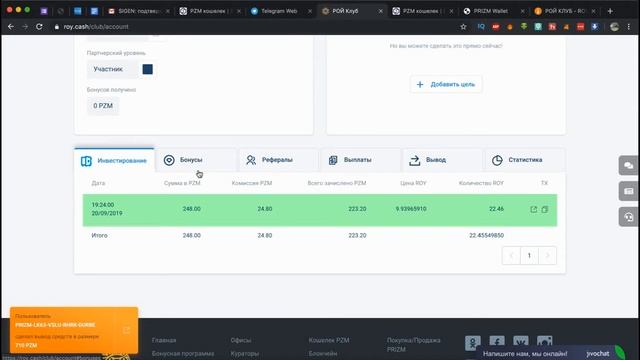Click the blue partner level color square
Image resolution: width=640 pixels, height=360 pixels.
coord(147,69)
